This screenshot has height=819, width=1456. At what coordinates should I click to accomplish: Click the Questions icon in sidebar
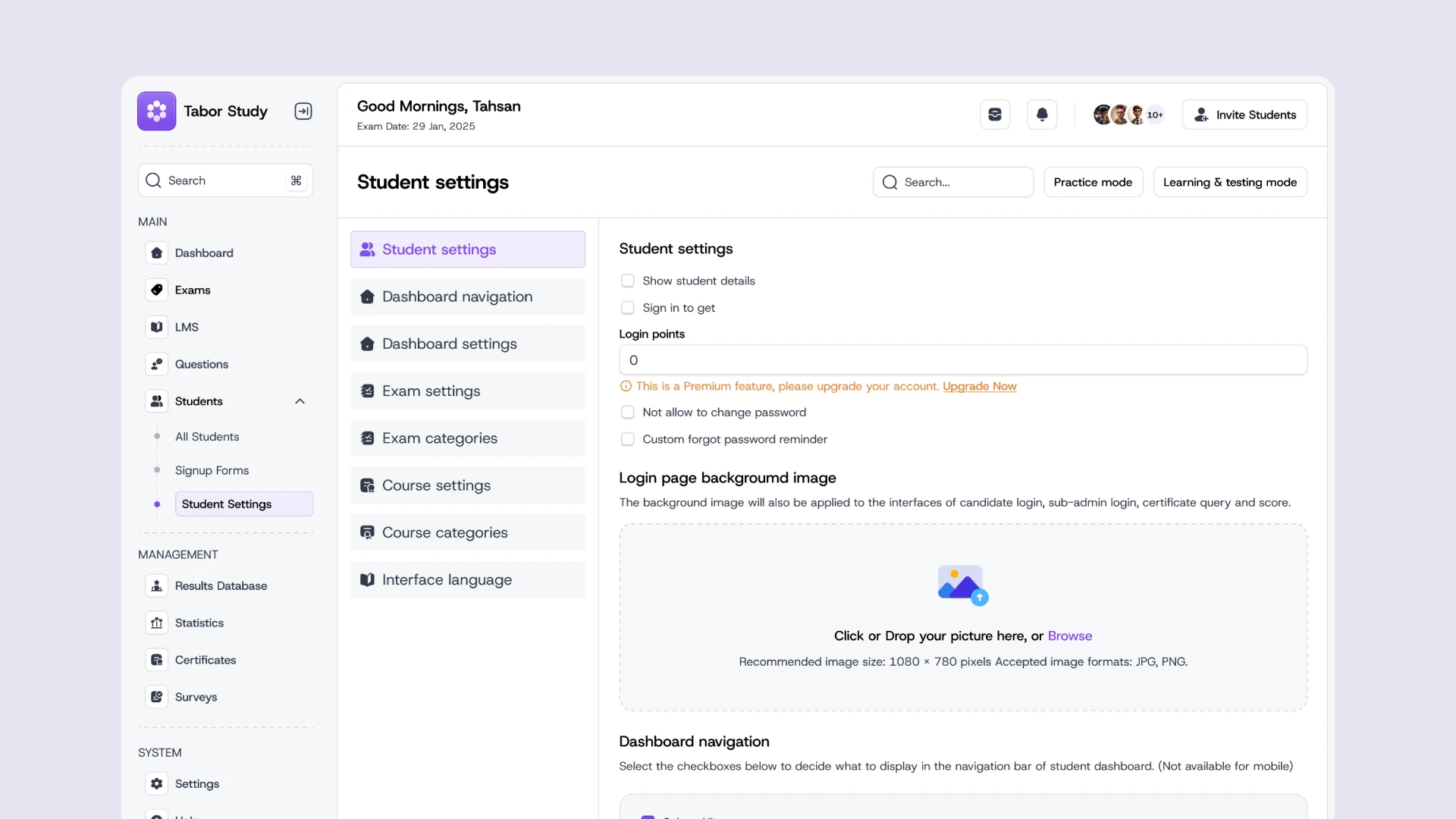157,364
